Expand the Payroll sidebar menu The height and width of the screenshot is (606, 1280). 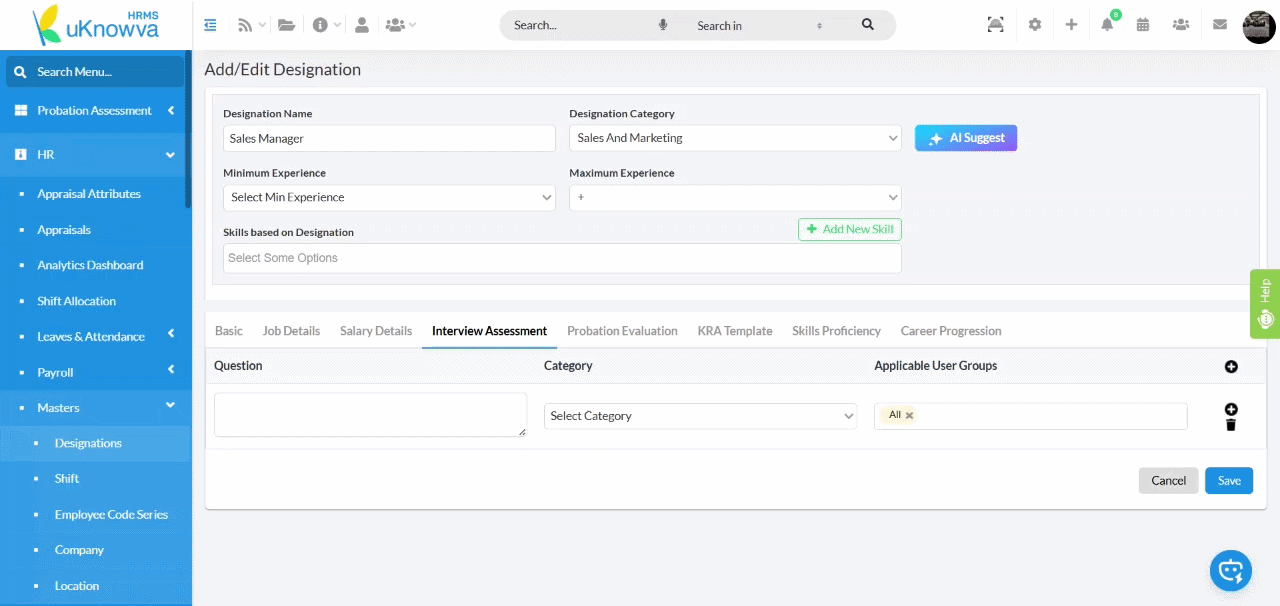[95, 372]
